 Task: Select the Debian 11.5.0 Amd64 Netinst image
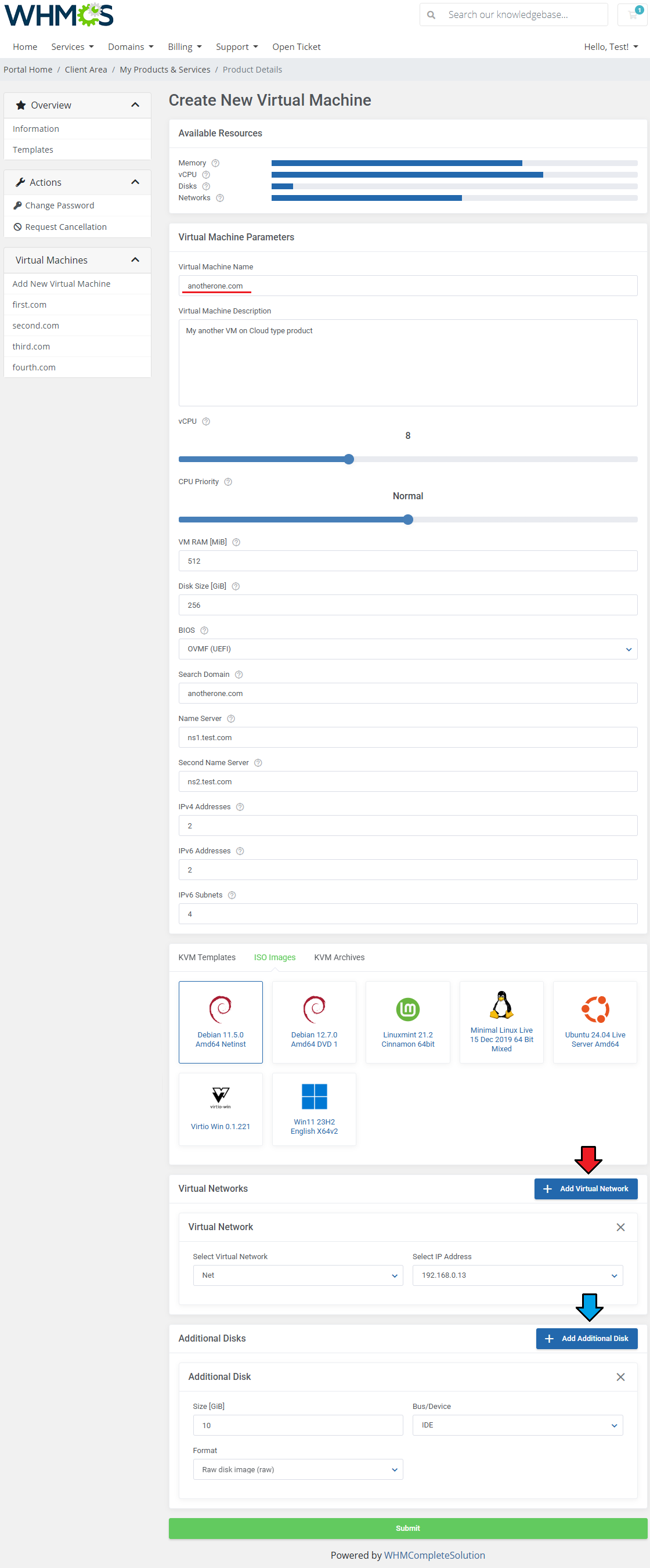[221, 1022]
